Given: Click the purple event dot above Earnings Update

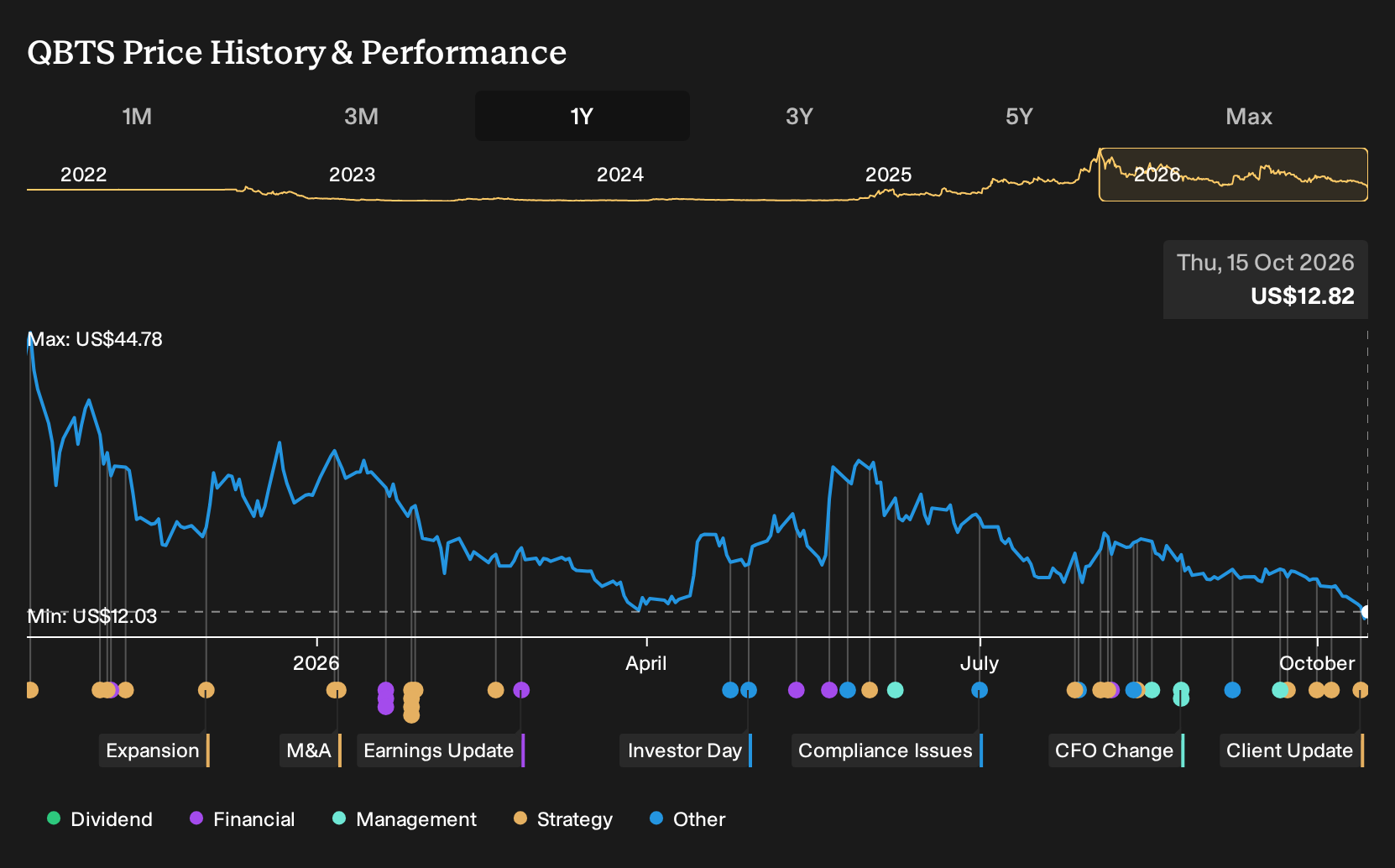Looking at the screenshot, I should click(x=521, y=690).
